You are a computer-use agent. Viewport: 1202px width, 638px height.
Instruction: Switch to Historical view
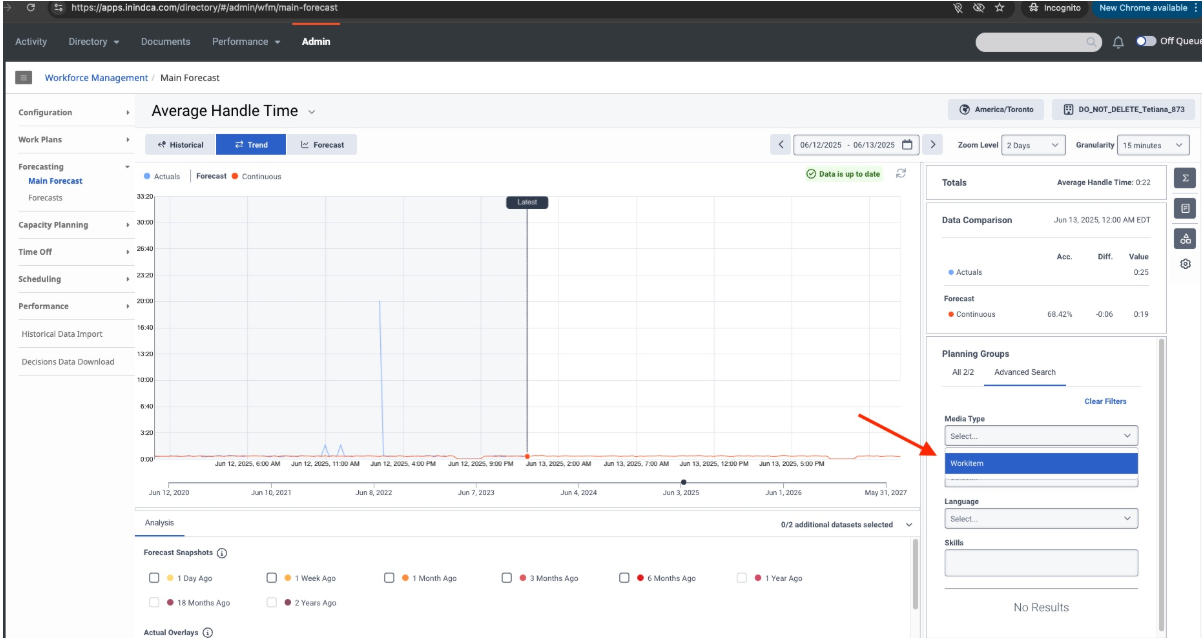tap(180, 145)
